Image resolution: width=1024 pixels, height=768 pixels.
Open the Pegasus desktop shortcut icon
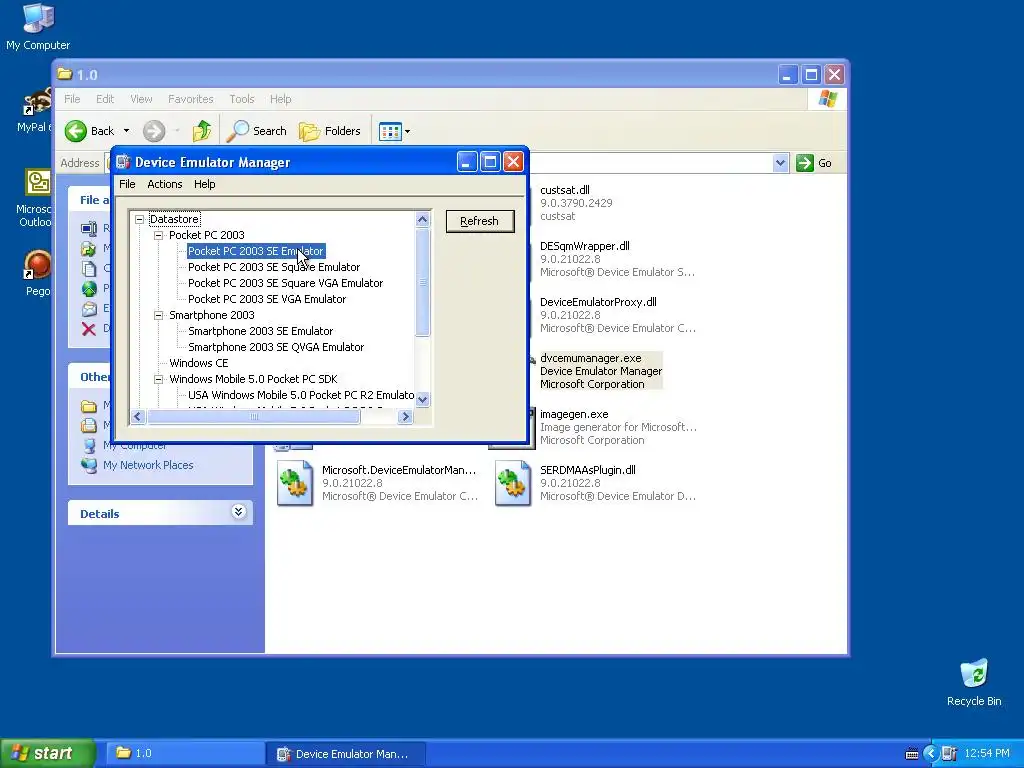pos(37,265)
